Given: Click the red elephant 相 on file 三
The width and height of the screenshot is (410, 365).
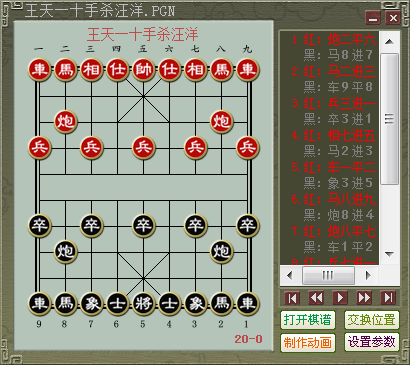Looking at the screenshot, I should click(91, 70).
